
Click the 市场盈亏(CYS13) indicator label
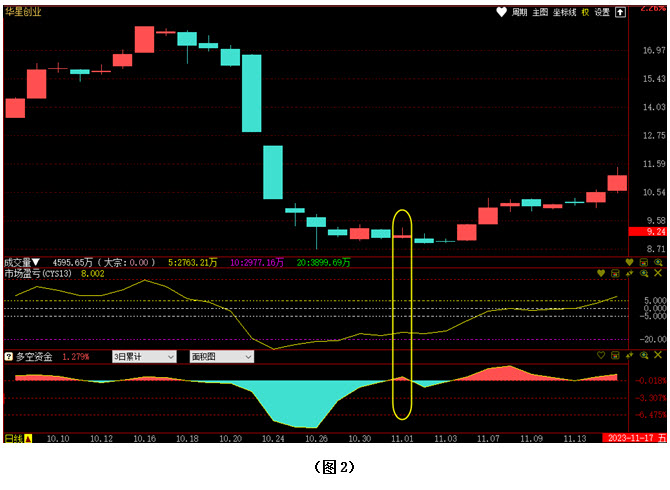(x=39, y=273)
